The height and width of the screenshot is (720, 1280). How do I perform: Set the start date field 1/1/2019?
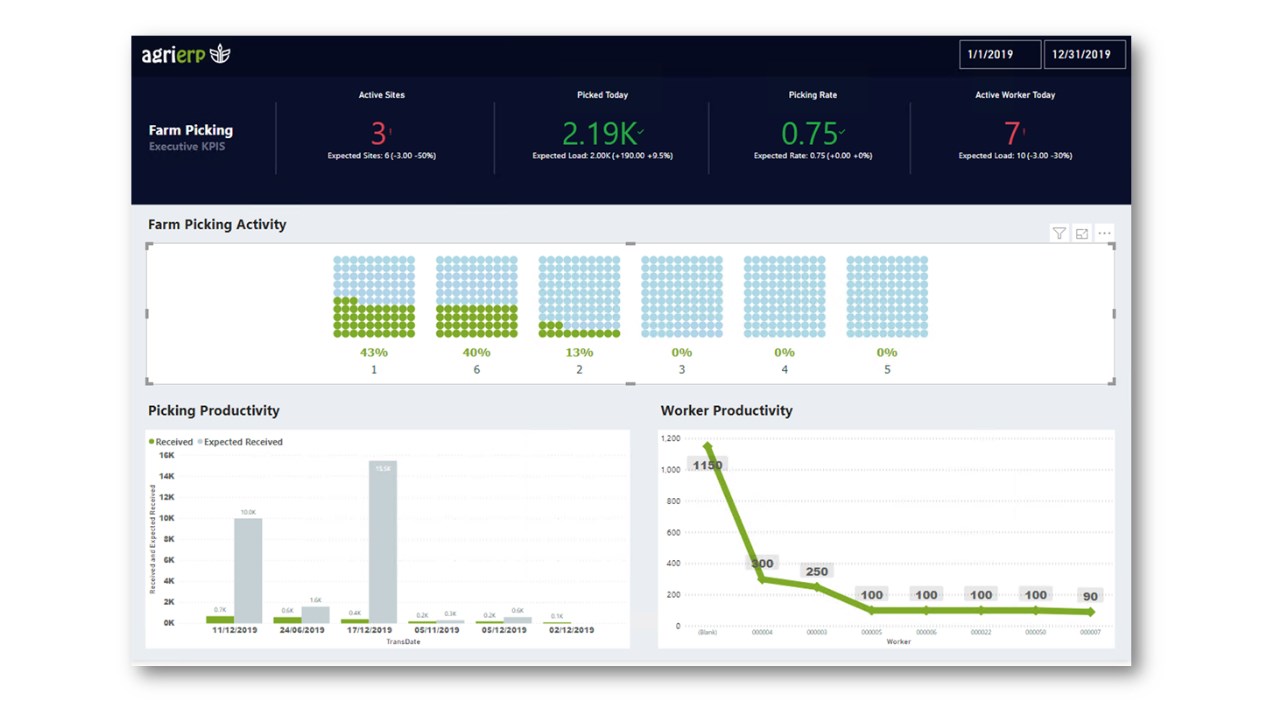click(1000, 54)
